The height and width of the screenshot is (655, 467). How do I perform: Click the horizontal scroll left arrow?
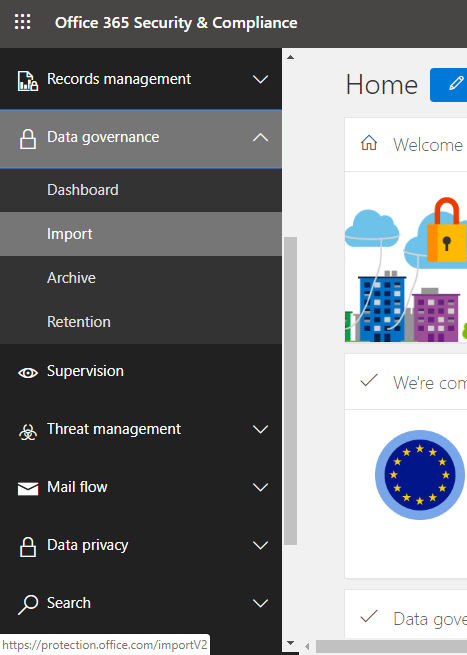(x=307, y=647)
